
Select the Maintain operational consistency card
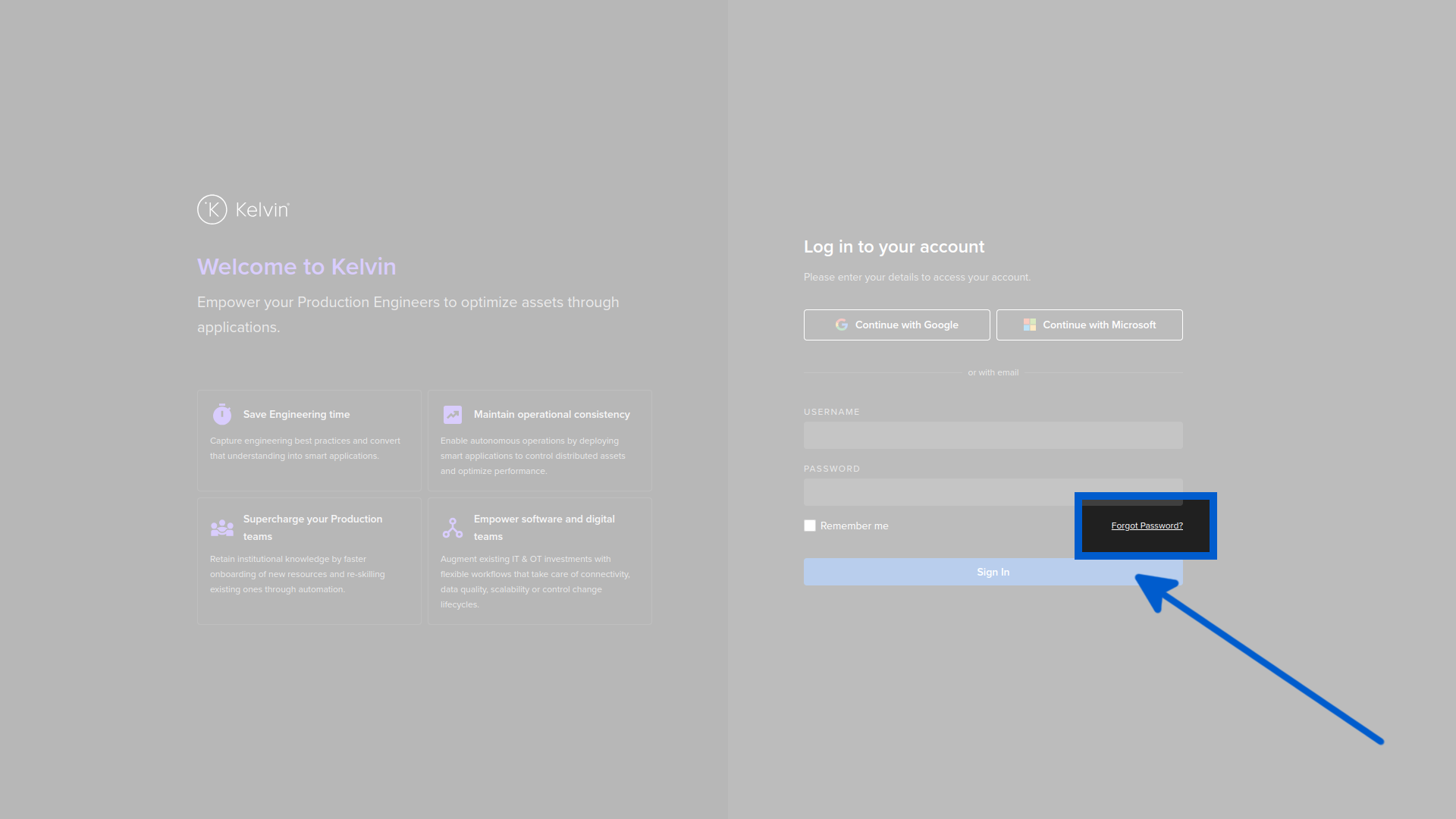pyautogui.click(x=539, y=440)
